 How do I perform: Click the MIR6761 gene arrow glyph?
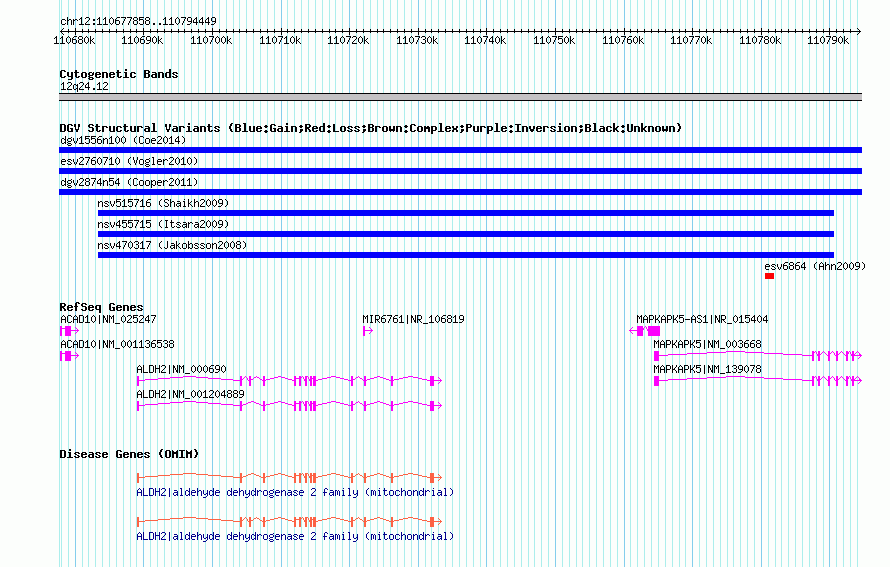coord(368,331)
